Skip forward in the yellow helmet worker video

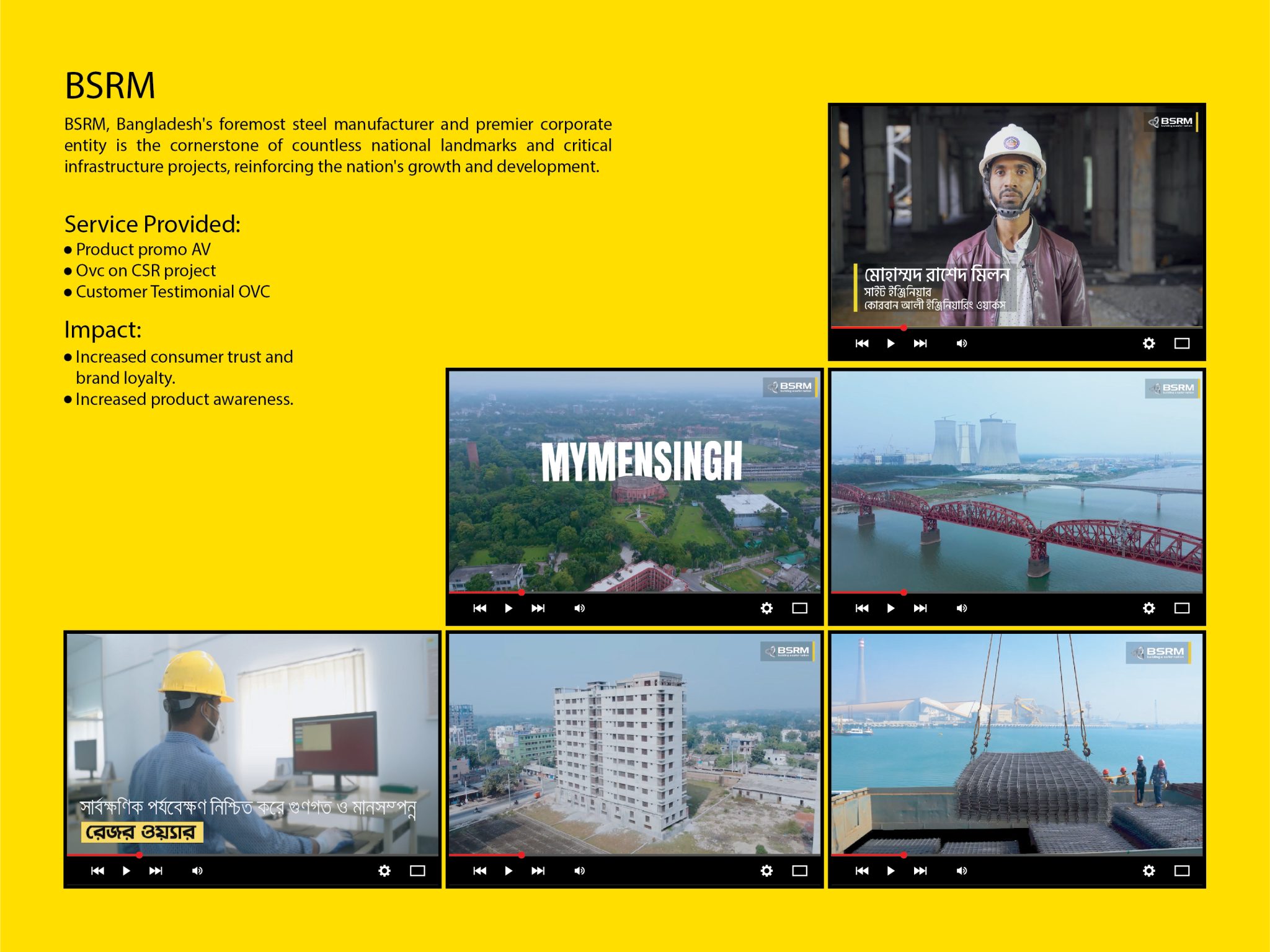pos(156,871)
